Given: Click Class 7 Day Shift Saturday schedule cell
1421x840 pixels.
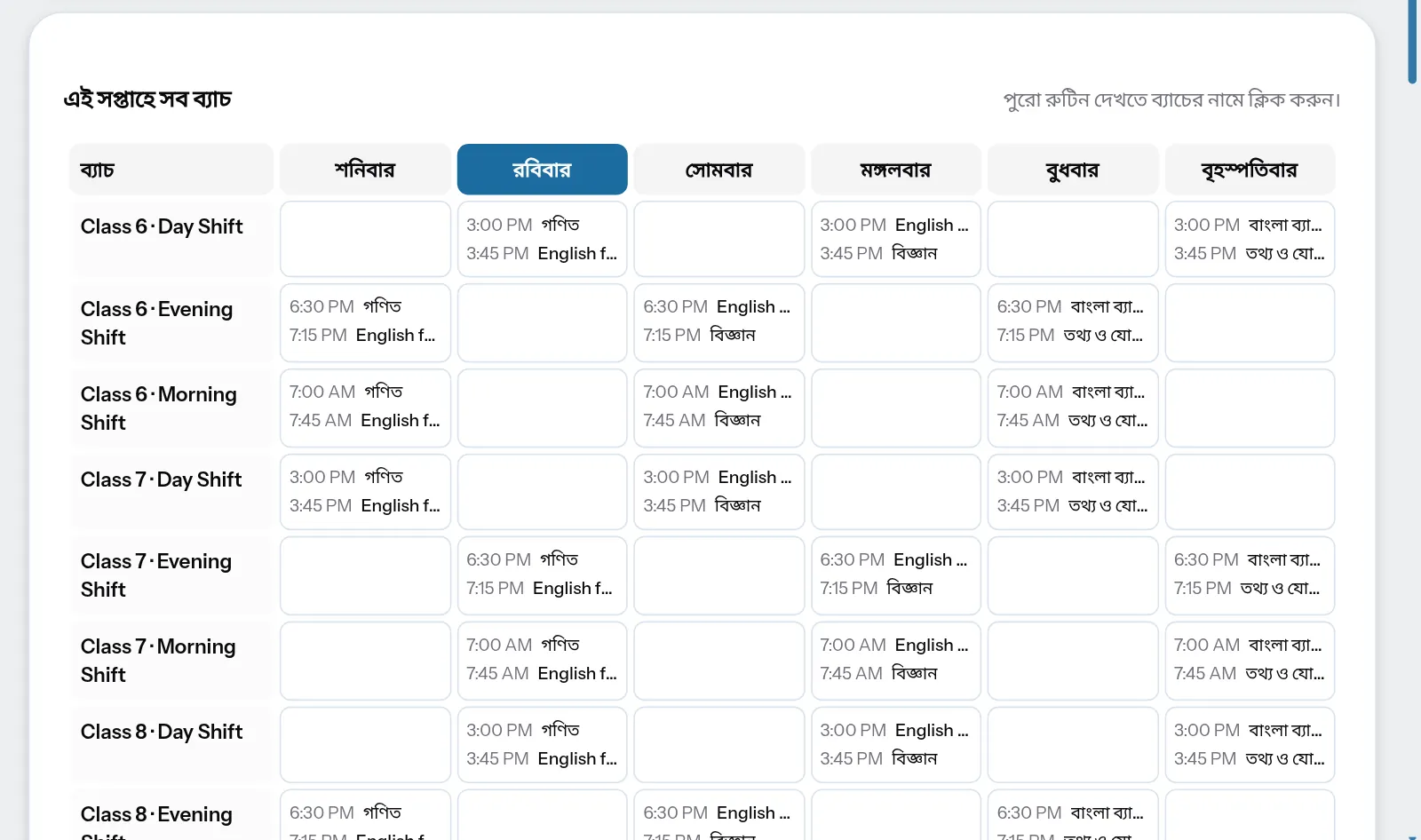Looking at the screenshot, I should pos(365,492).
